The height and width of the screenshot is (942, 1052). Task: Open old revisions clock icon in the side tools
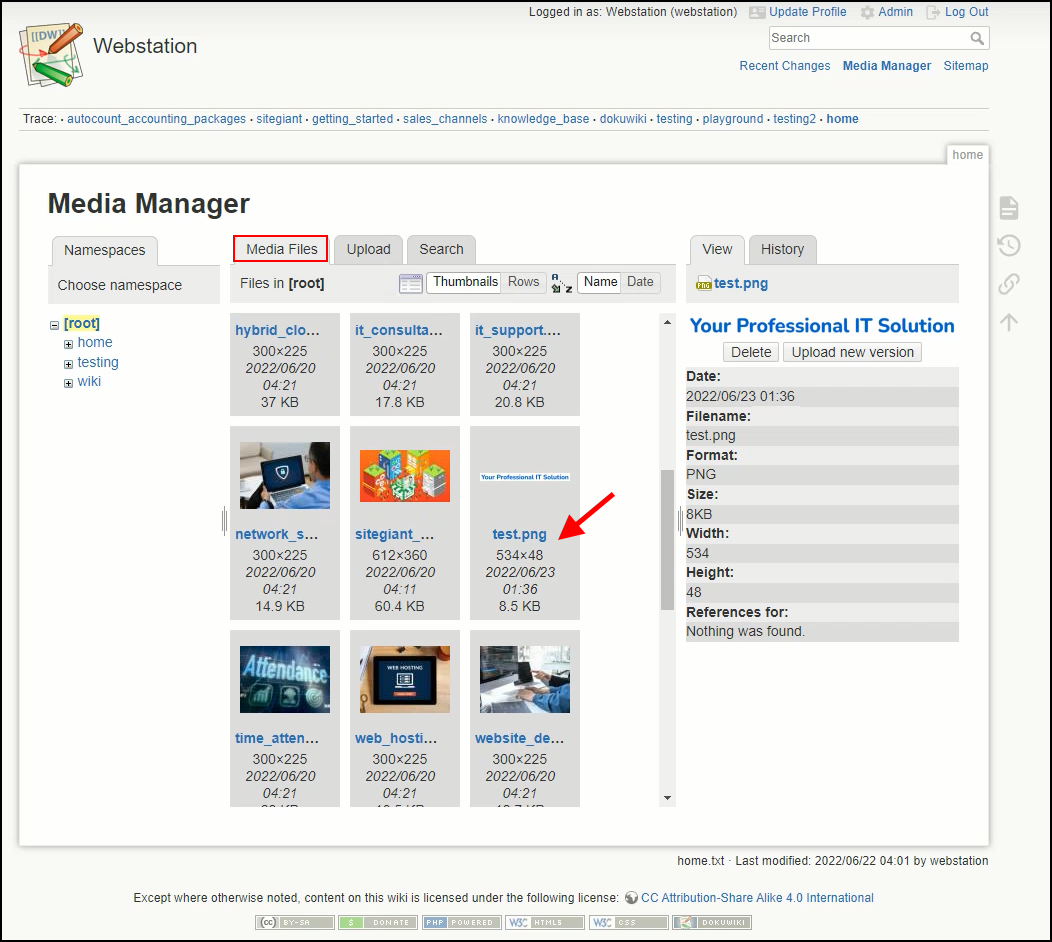[x=1008, y=246]
